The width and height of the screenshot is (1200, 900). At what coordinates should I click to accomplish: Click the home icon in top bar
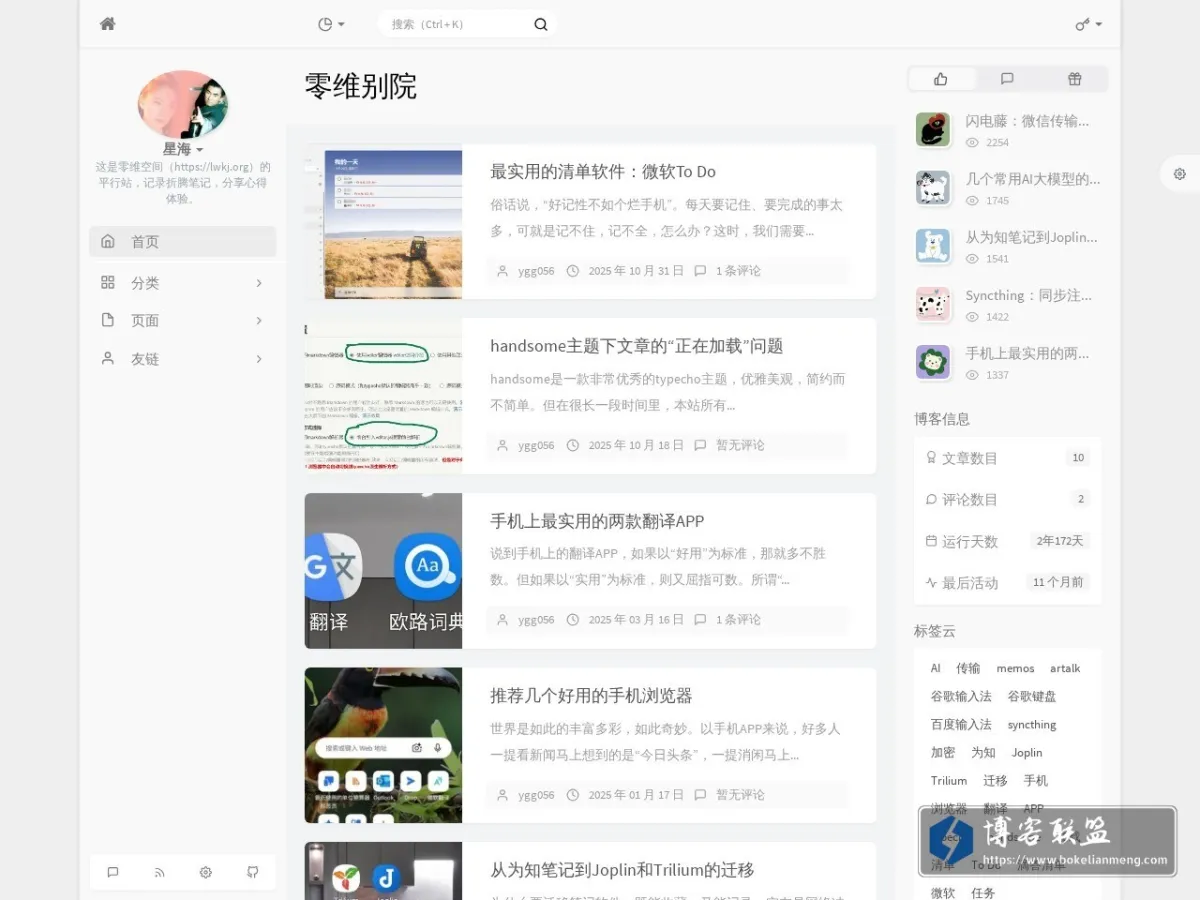coord(108,24)
